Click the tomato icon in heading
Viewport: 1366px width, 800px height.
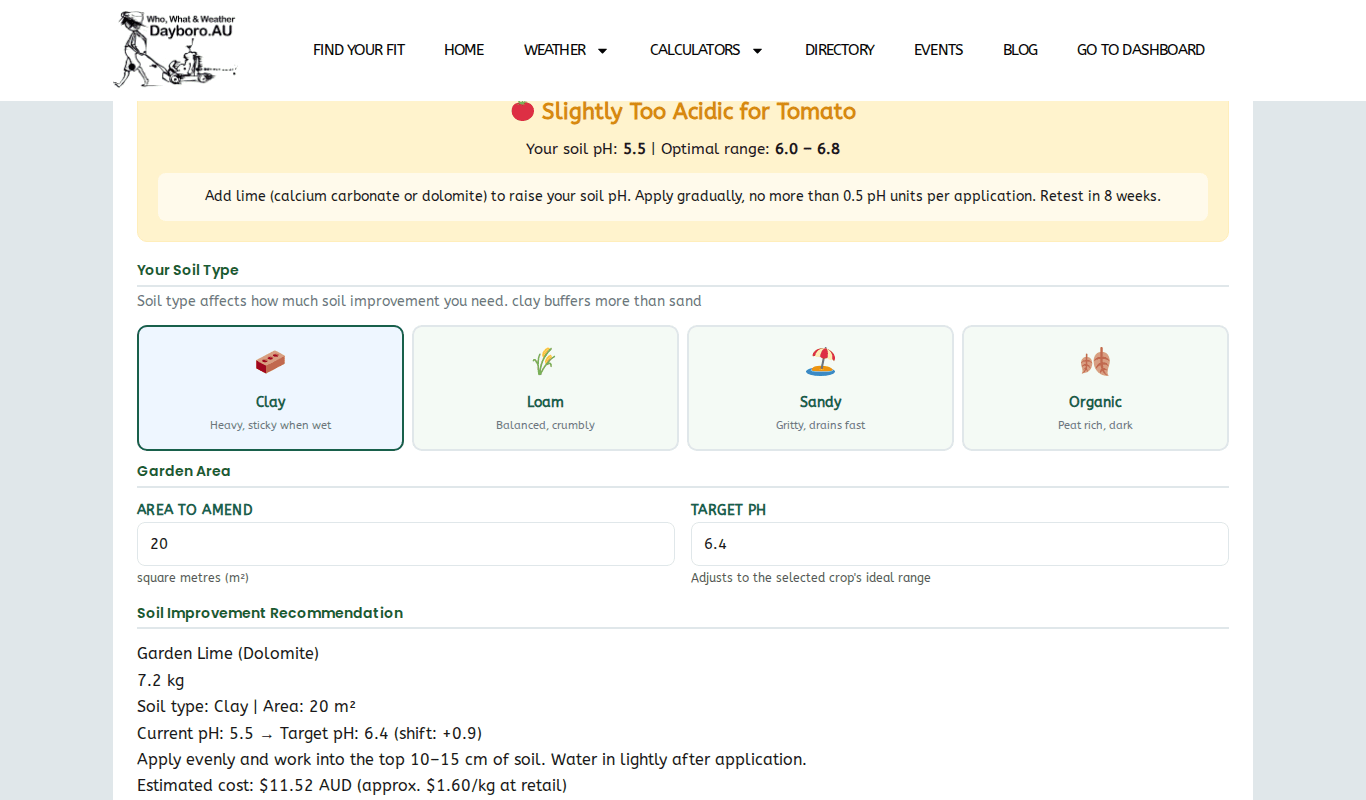[x=522, y=110]
